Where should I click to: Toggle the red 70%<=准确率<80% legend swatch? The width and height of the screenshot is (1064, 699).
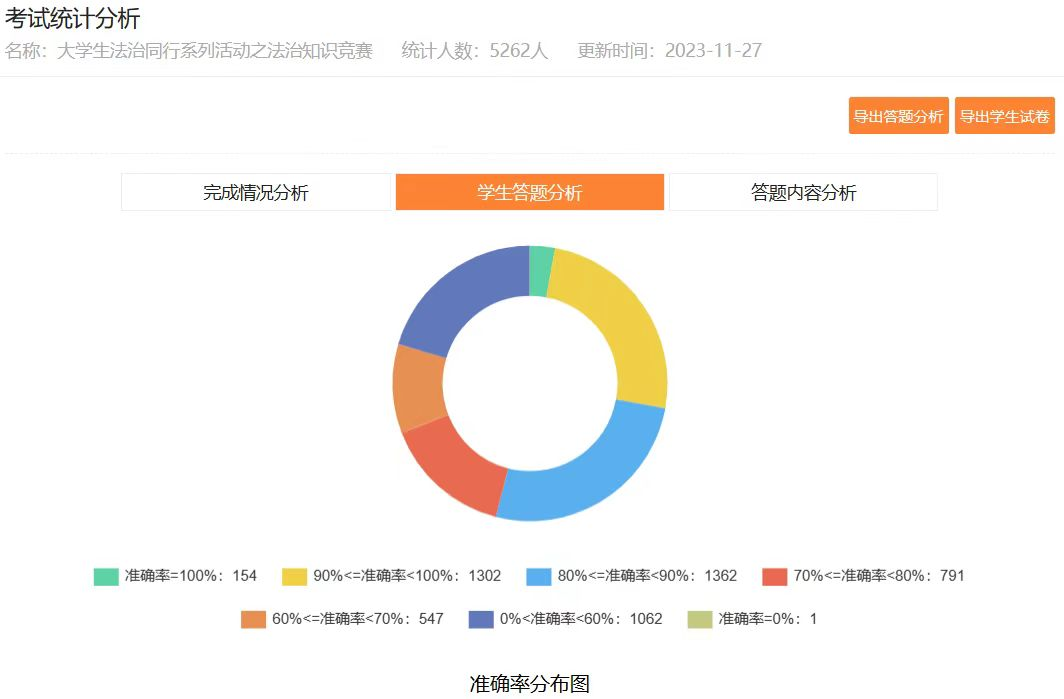[775, 576]
